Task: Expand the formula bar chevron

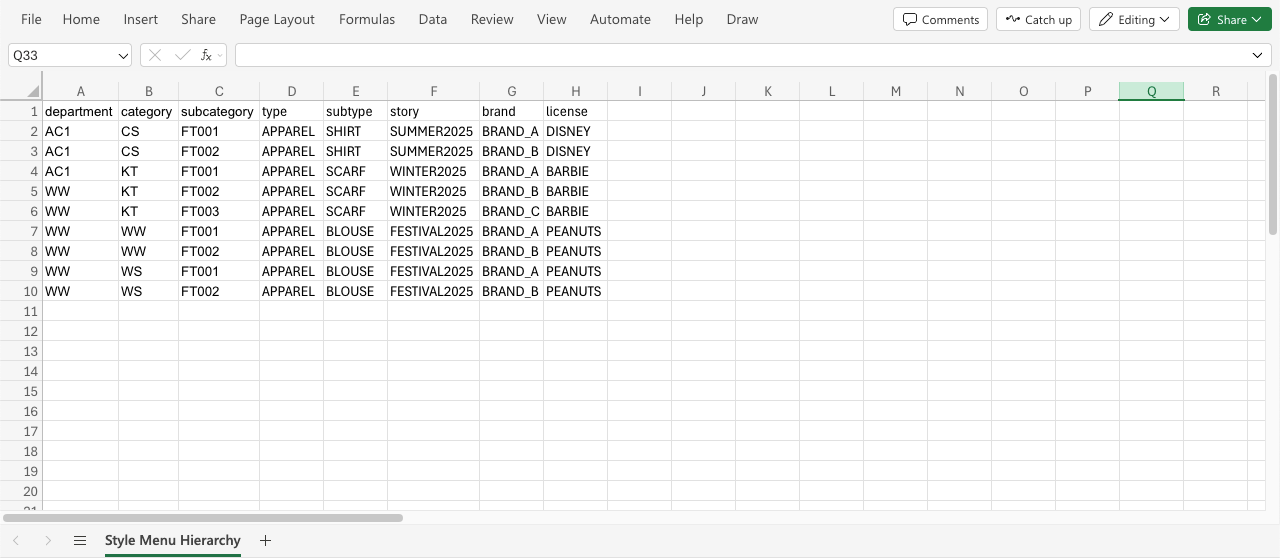Action: (x=1258, y=55)
